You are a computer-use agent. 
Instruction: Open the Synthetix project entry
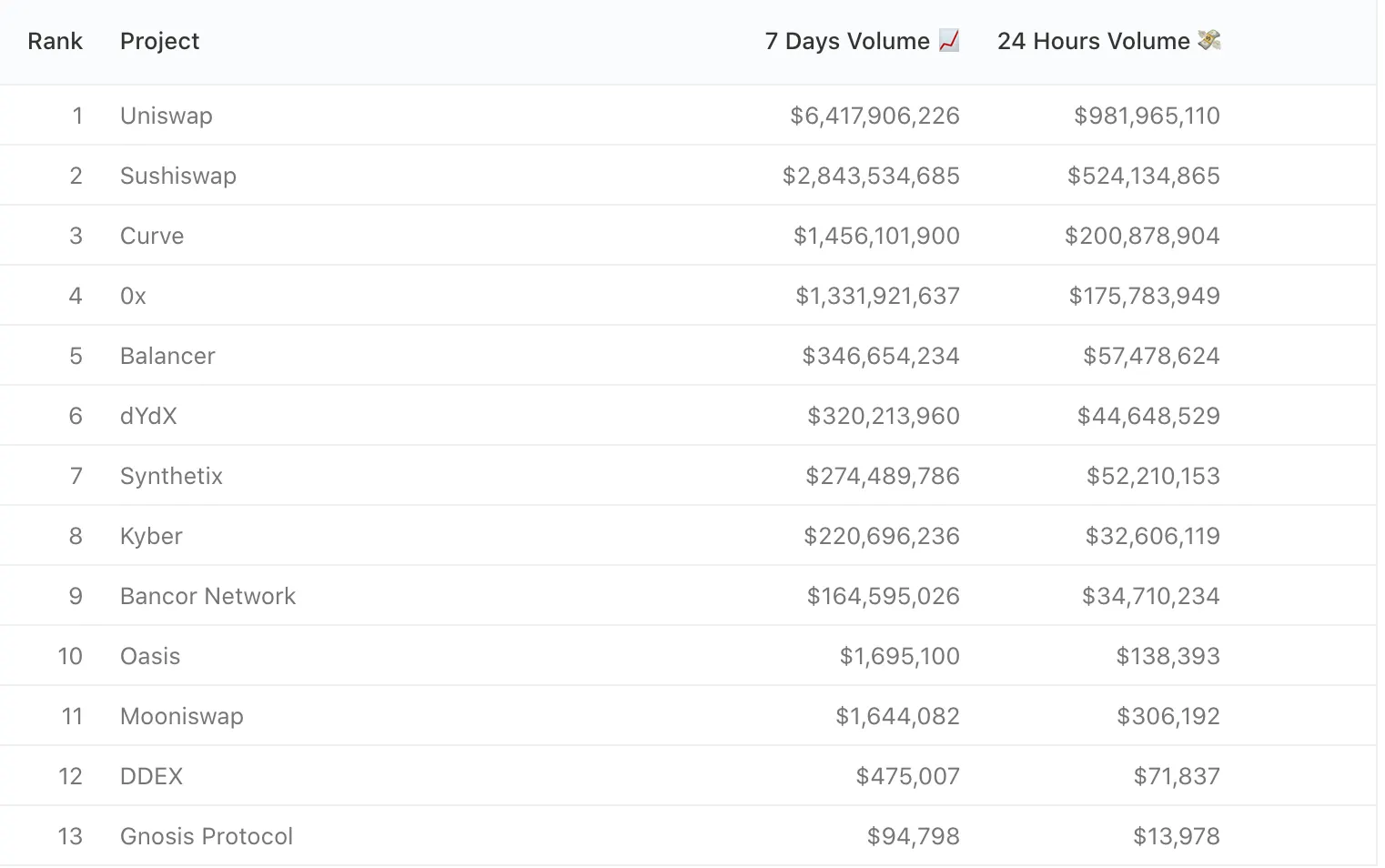coord(171,476)
